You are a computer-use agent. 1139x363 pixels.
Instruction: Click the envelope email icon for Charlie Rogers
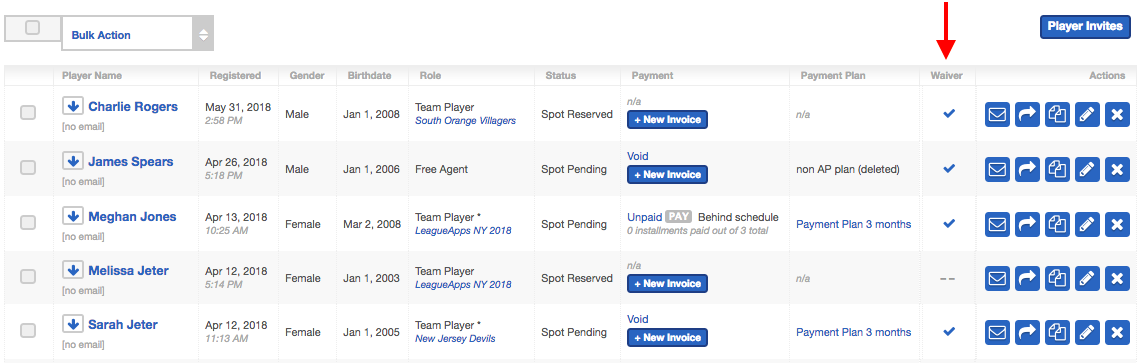click(997, 114)
